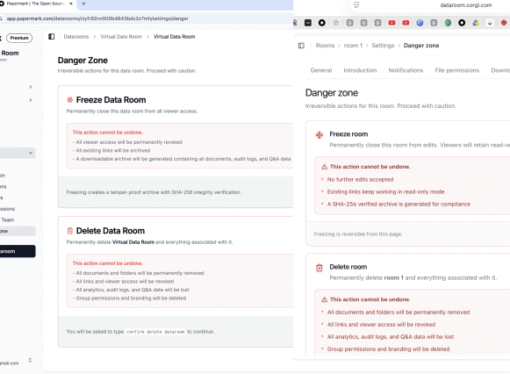This screenshot has width=510, height=374.
Task: Click 'You will be asked to type' note
Action: 140,332
